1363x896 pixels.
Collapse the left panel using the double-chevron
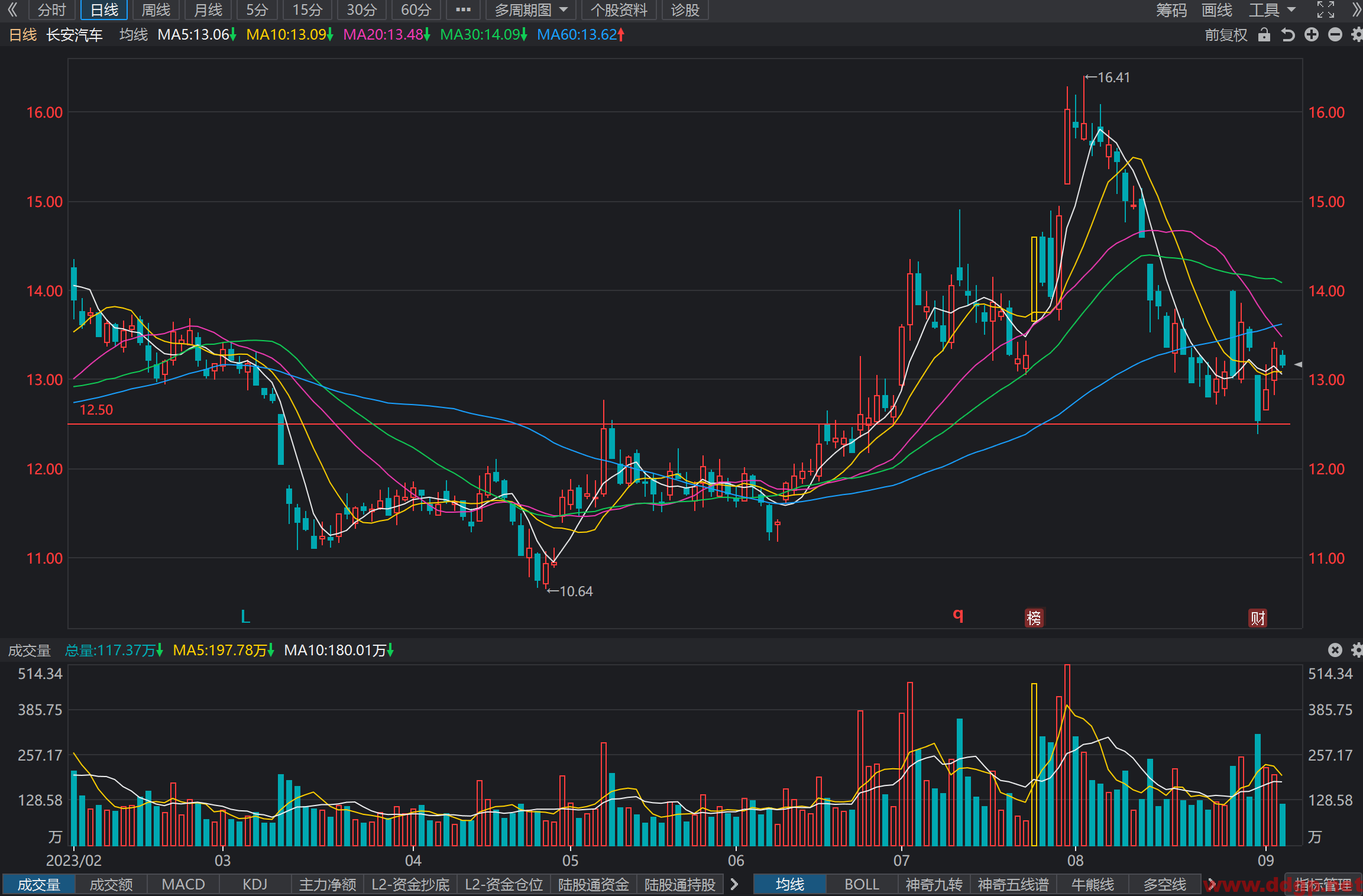click(x=12, y=9)
